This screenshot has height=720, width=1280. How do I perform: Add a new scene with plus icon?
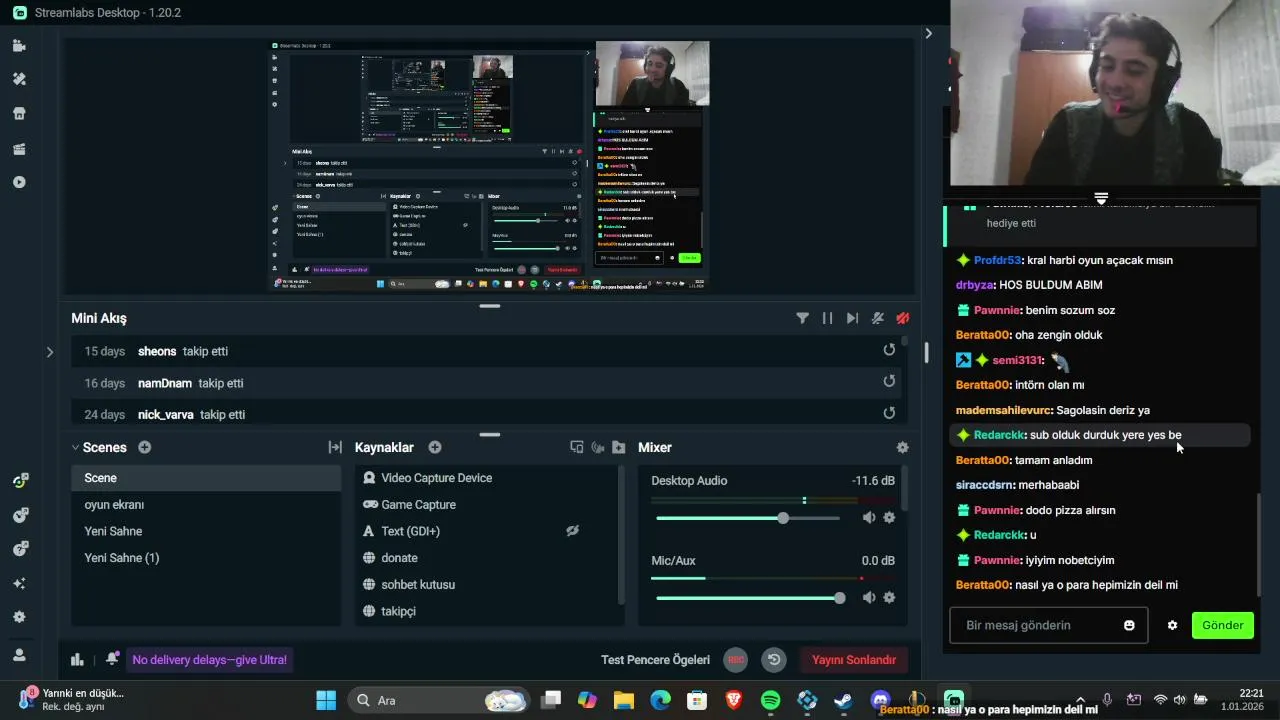(x=145, y=447)
